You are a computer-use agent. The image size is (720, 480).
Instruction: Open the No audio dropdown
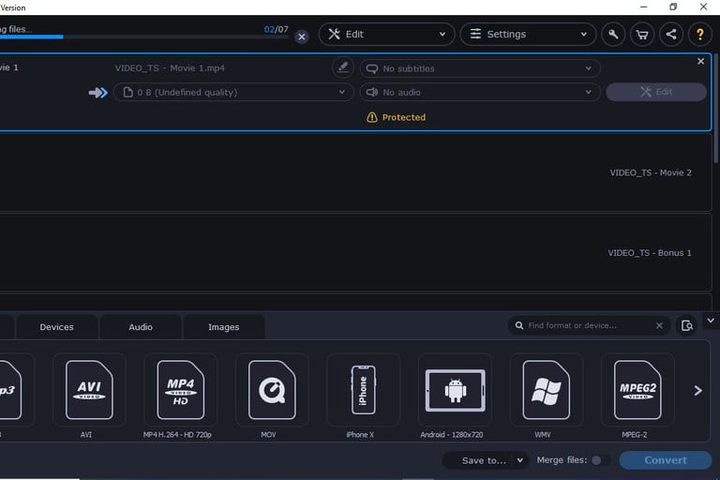click(x=480, y=92)
